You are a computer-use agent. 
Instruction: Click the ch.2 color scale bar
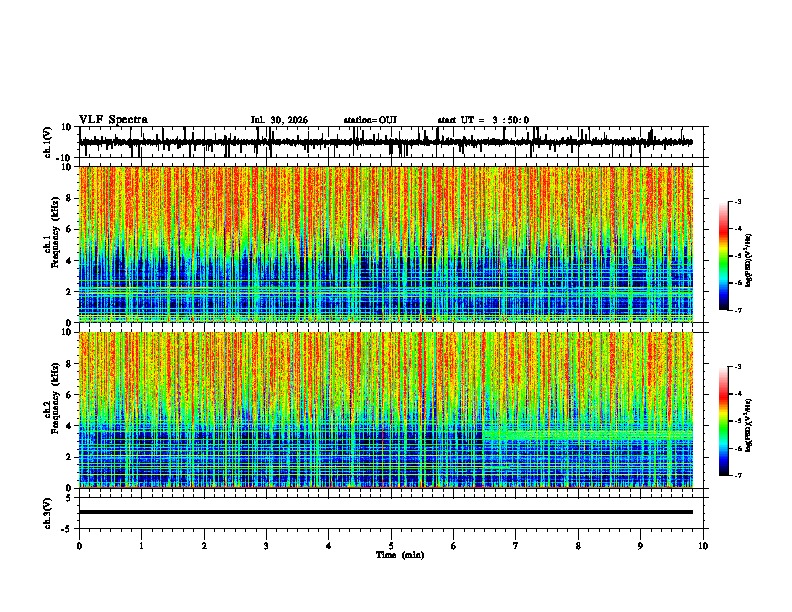point(724,421)
